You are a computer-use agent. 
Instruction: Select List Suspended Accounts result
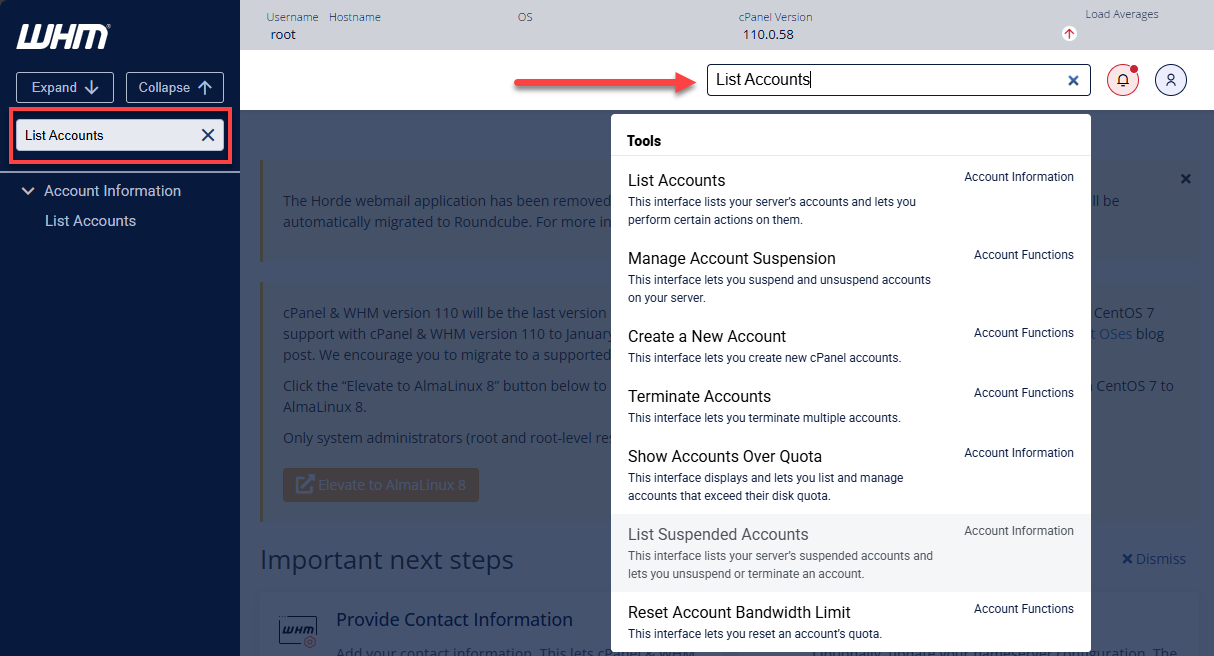[718, 535]
